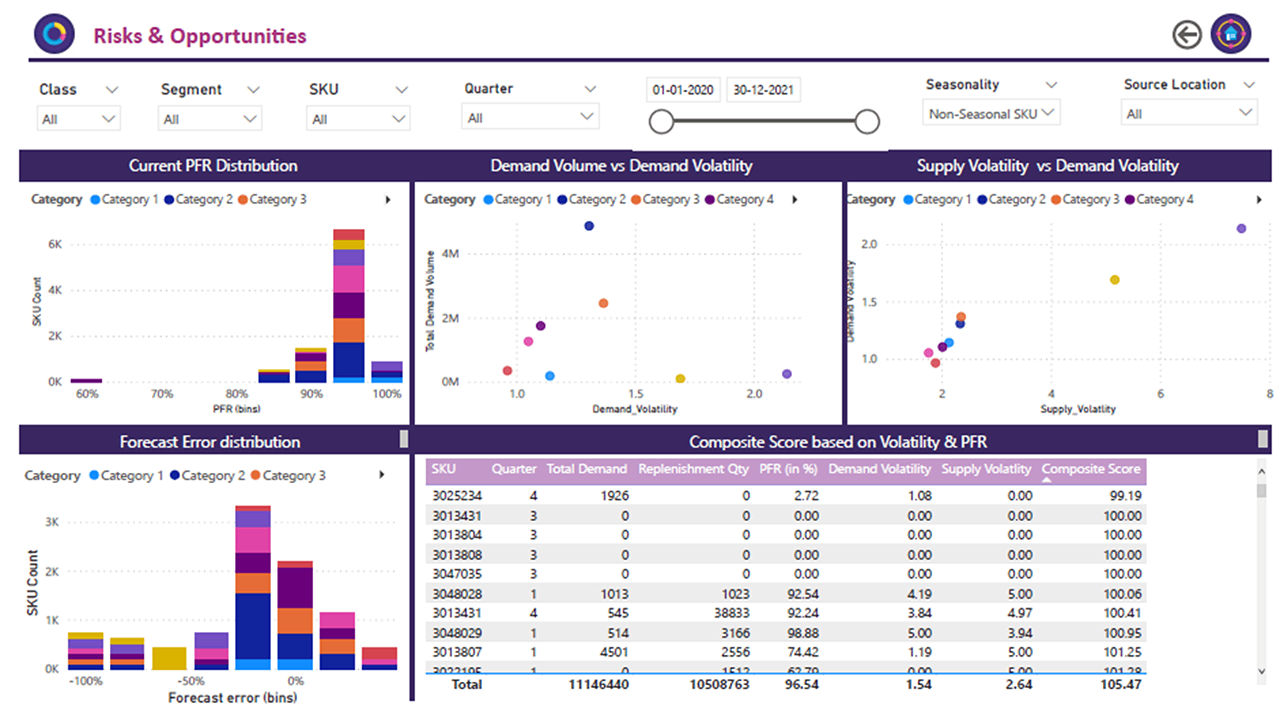Expand the SKU slicer header chevron

pos(401,89)
